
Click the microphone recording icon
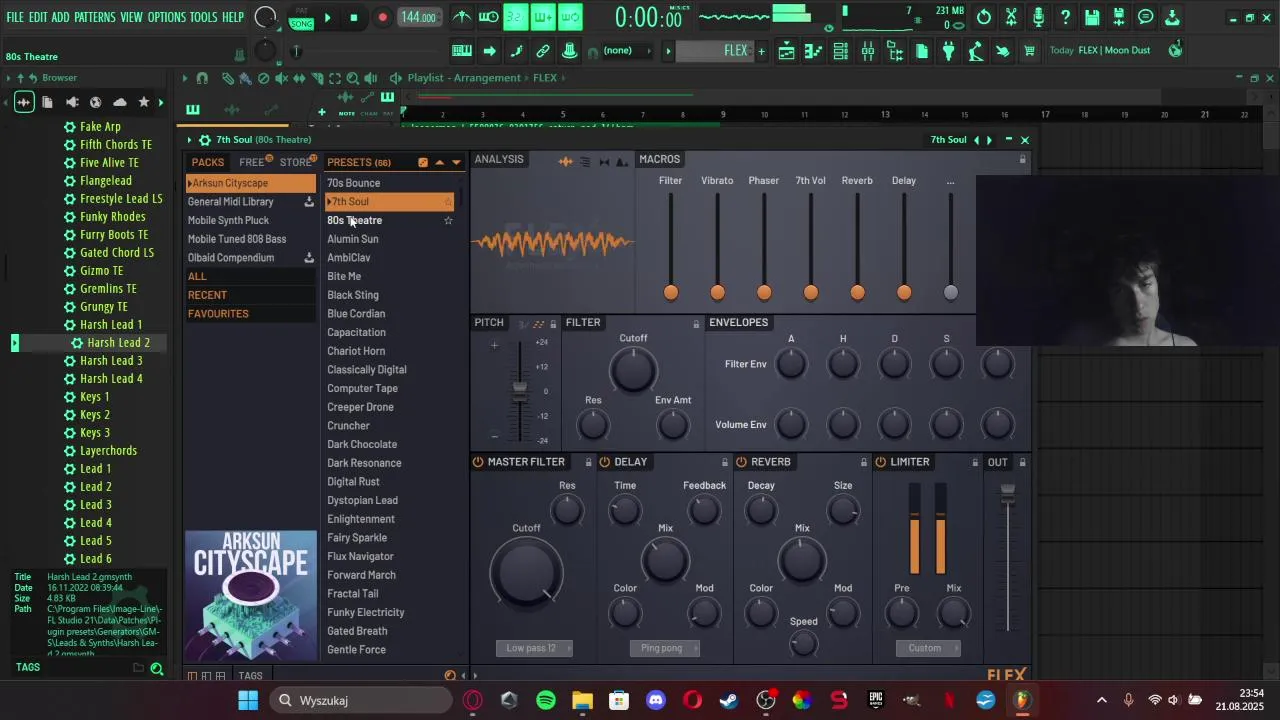pyautogui.click(x=1038, y=17)
